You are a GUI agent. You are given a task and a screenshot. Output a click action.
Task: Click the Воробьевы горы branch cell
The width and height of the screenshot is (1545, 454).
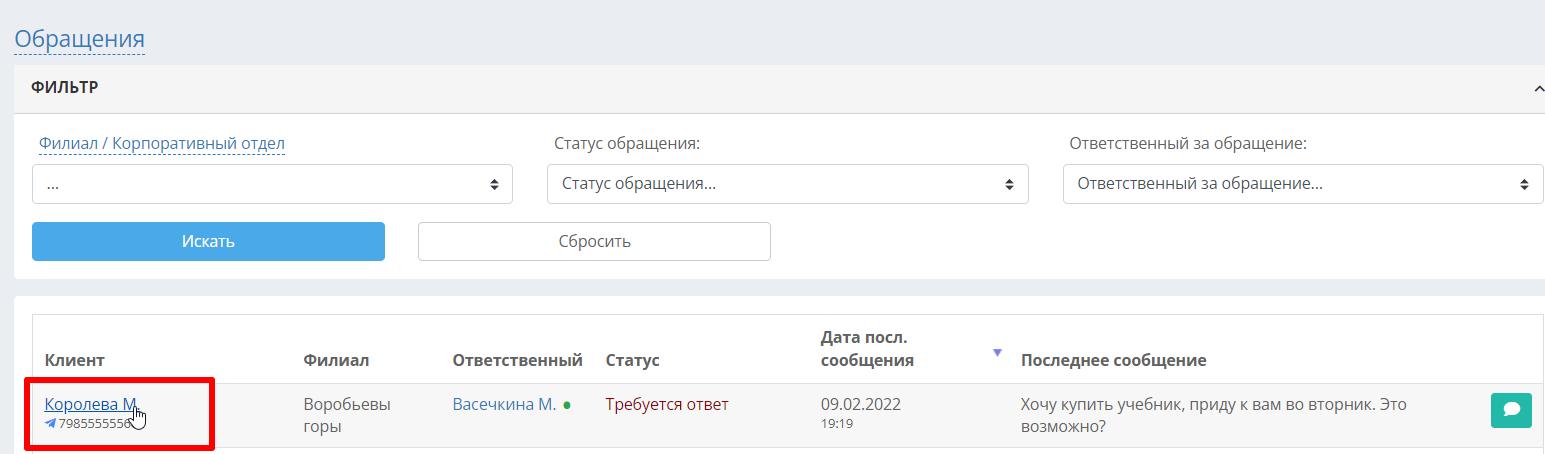click(x=346, y=415)
